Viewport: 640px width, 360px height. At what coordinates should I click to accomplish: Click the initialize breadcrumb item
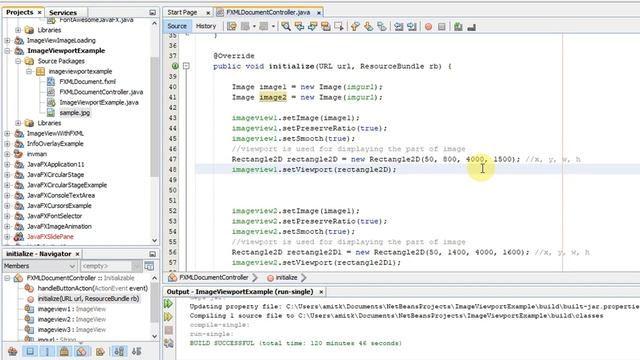(287, 278)
